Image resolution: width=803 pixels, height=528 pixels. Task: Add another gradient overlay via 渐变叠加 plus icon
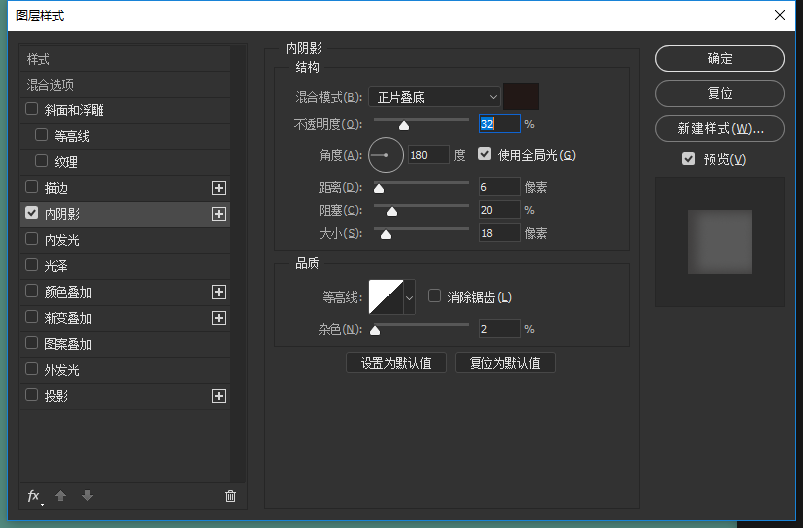(x=219, y=318)
